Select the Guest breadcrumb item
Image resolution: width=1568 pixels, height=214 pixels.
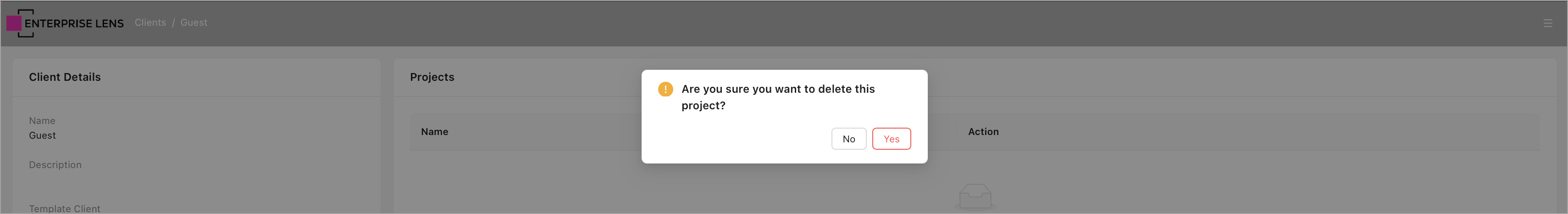194,23
